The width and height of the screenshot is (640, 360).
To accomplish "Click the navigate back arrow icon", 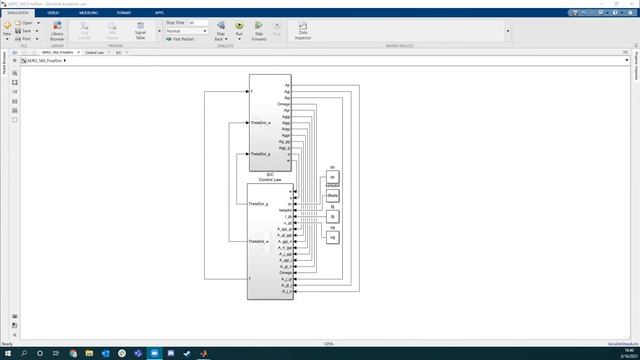I will point(15,52).
